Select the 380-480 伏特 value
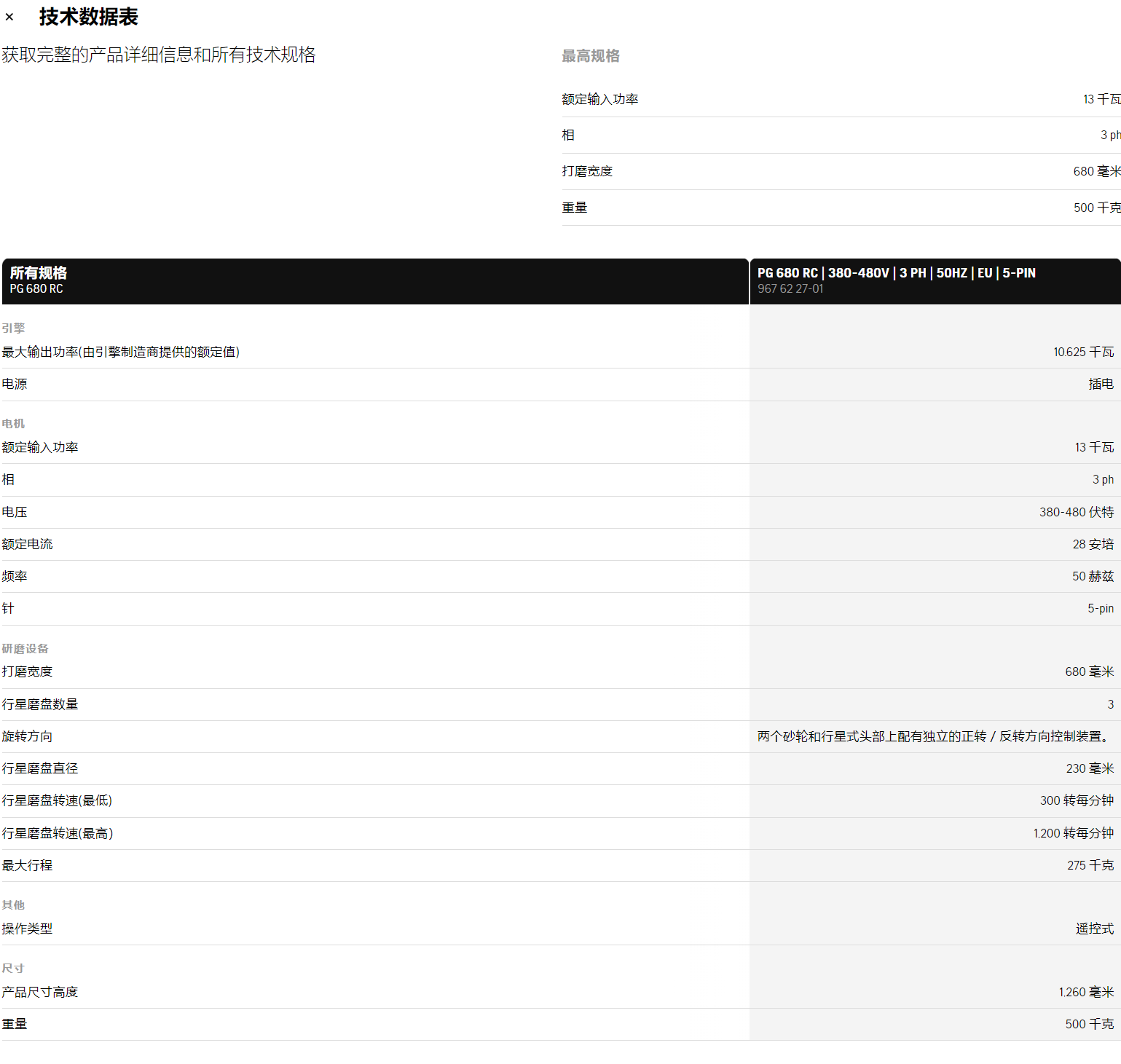 pyautogui.click(x=1077, y=513)
